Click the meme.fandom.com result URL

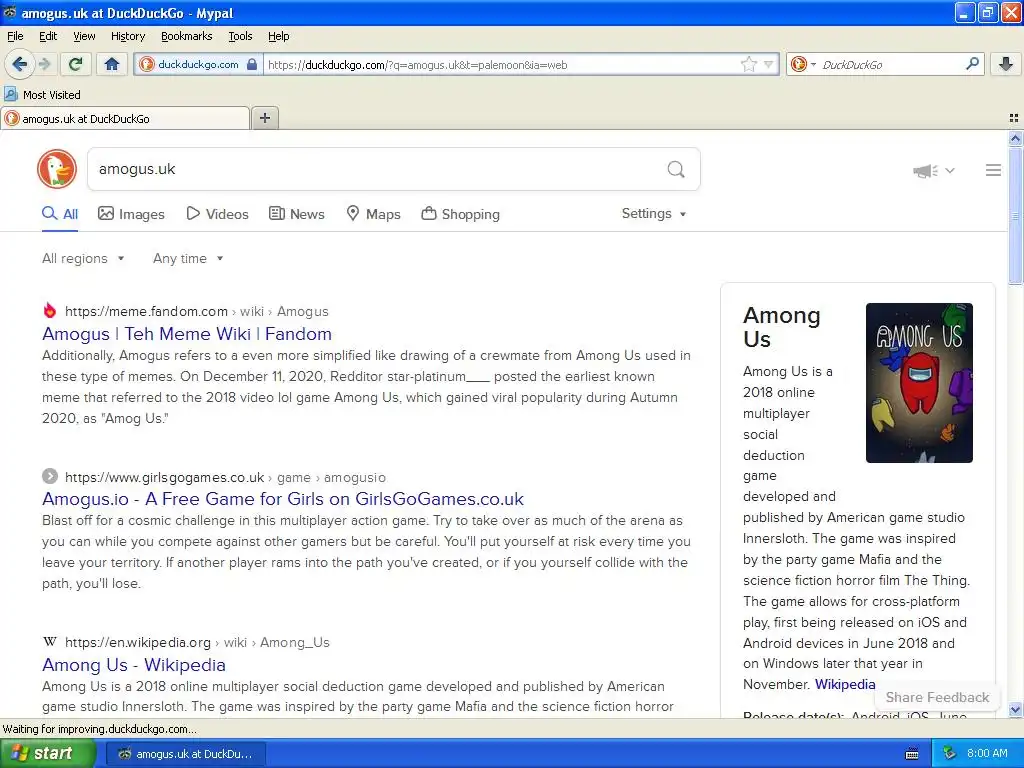pos(146,312)
